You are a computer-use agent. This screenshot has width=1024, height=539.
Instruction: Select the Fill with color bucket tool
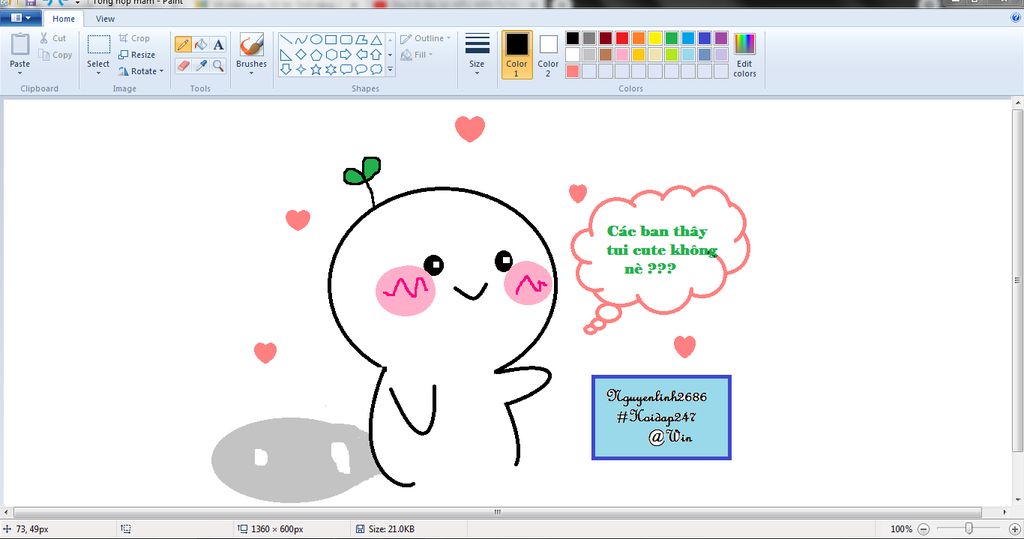[x=201, y=44]
